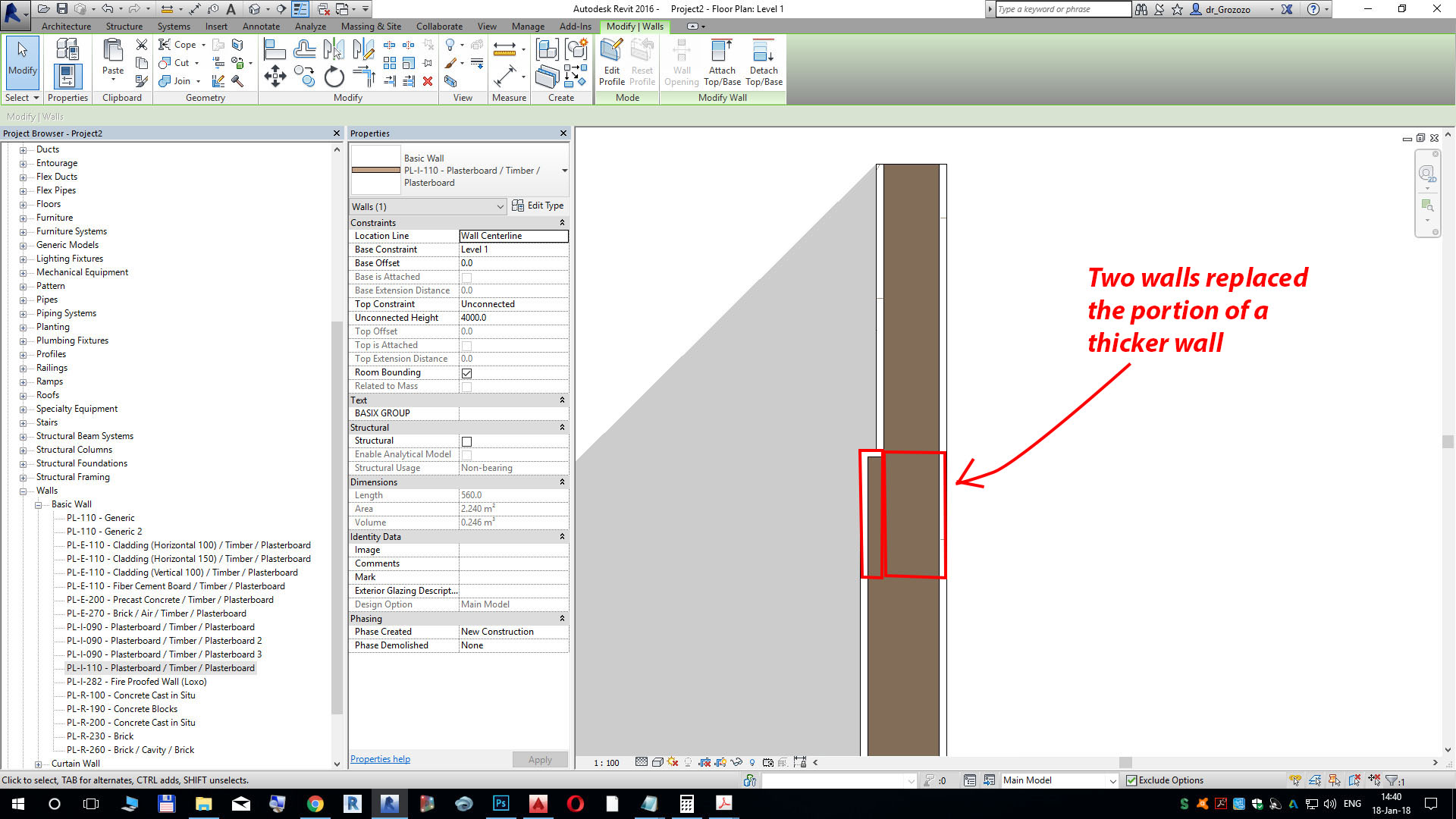This screenshot has width=1456, height=819.
Task: Click the Edit Type button
Action: click(x=538, y=206)
